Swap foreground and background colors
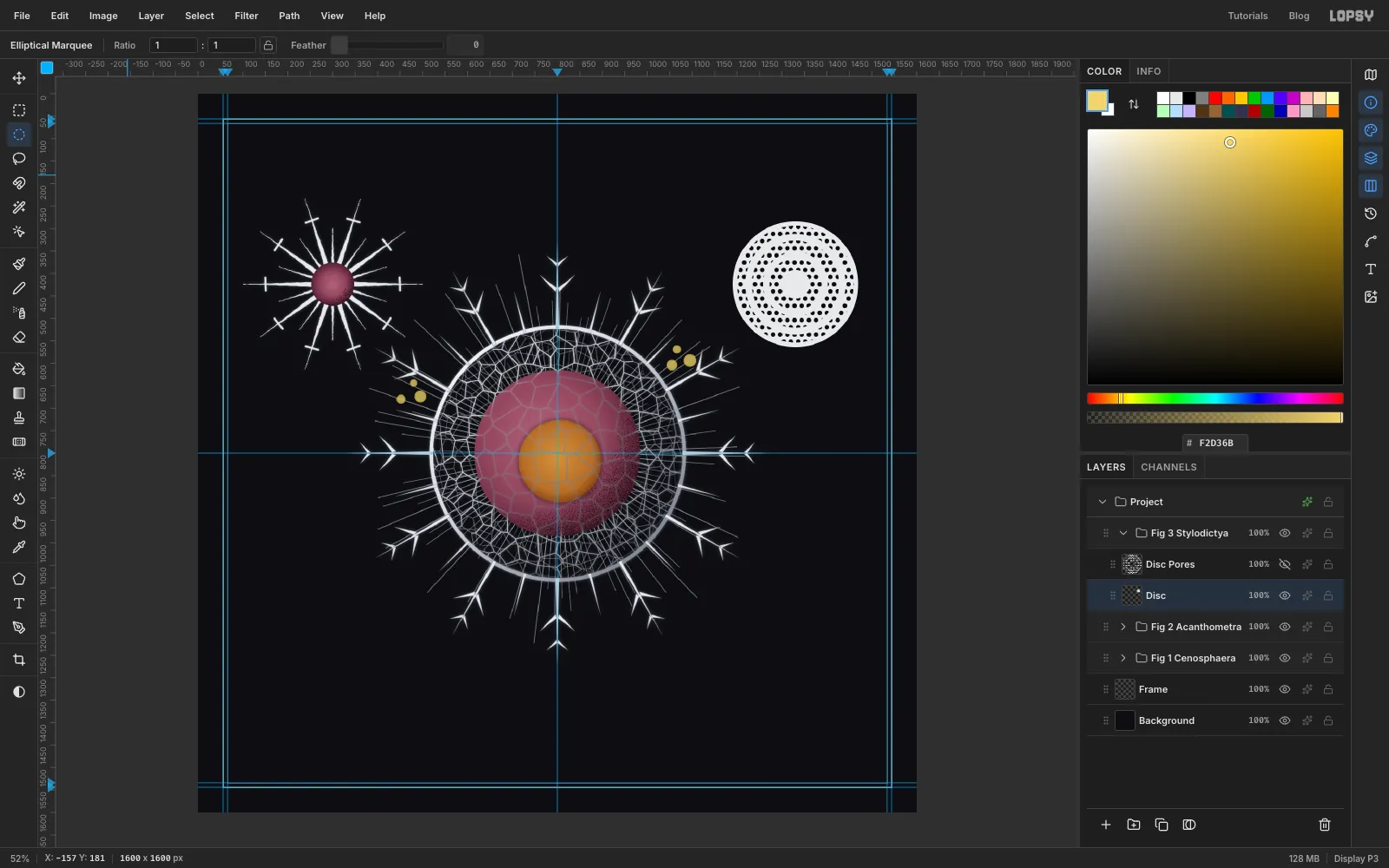Screen dimensions: 1389x868 coord(1134,104)
